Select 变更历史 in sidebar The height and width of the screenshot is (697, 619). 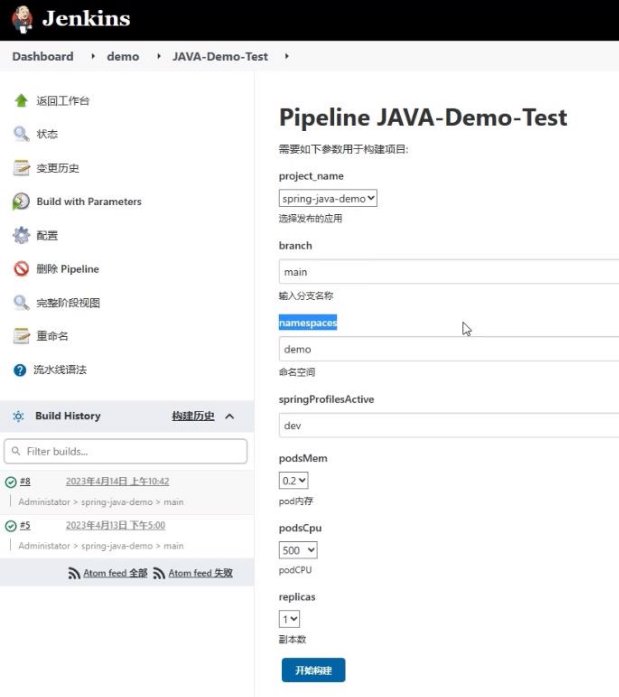pyautogui.click(x=58, y=168)
